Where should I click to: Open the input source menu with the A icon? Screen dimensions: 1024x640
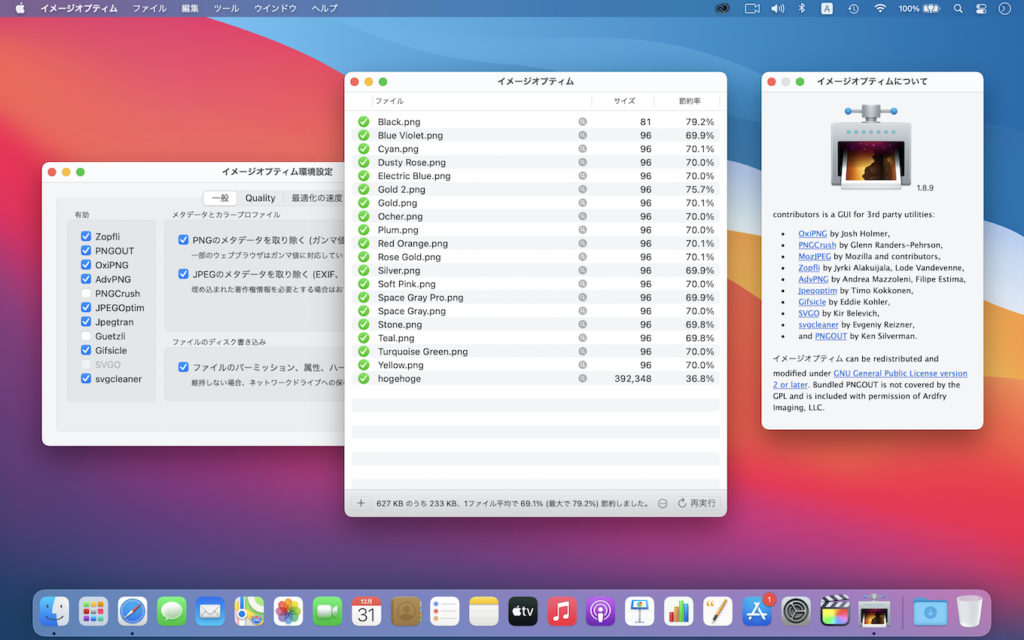click(x=826, y=8)
